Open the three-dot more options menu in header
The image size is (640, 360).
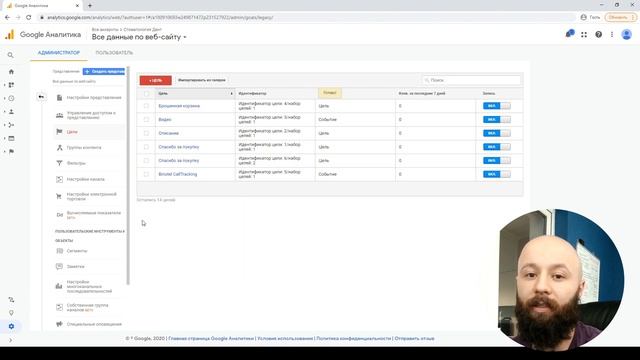pyautogui.click(x=612, y=35)
